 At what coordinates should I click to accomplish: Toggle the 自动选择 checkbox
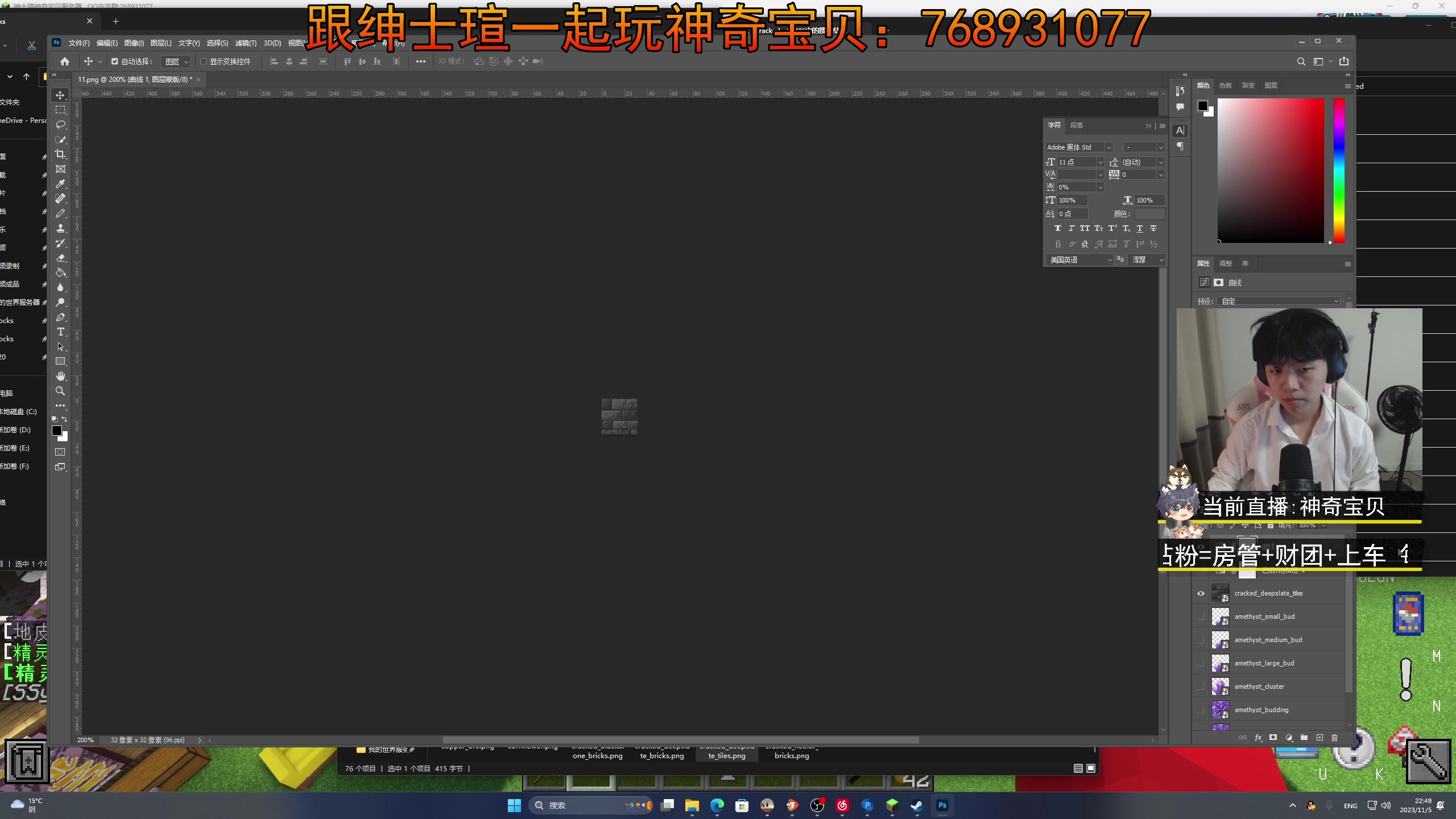(115, 61)
